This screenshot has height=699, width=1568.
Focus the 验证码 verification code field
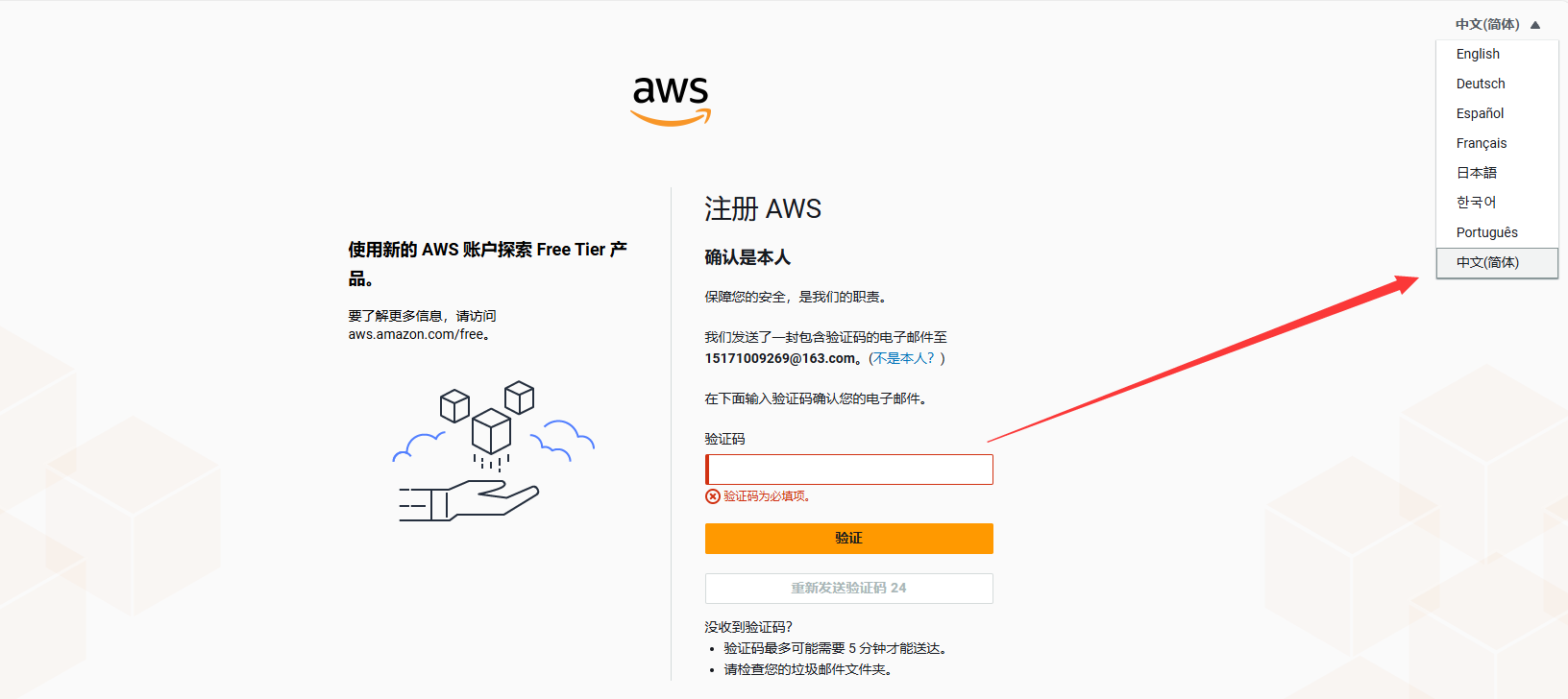(849, 470)
